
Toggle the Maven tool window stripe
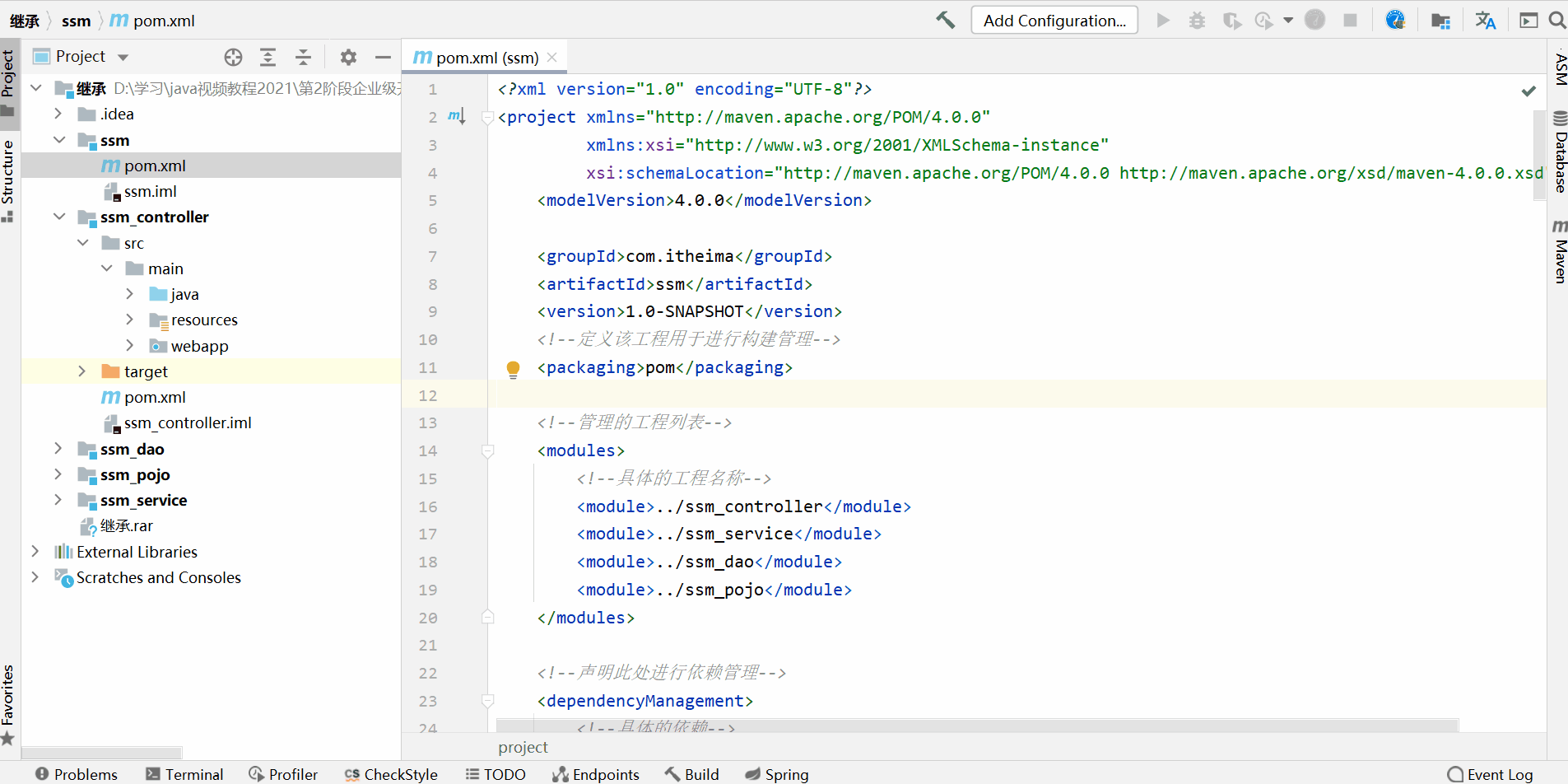pos(1559,251)
